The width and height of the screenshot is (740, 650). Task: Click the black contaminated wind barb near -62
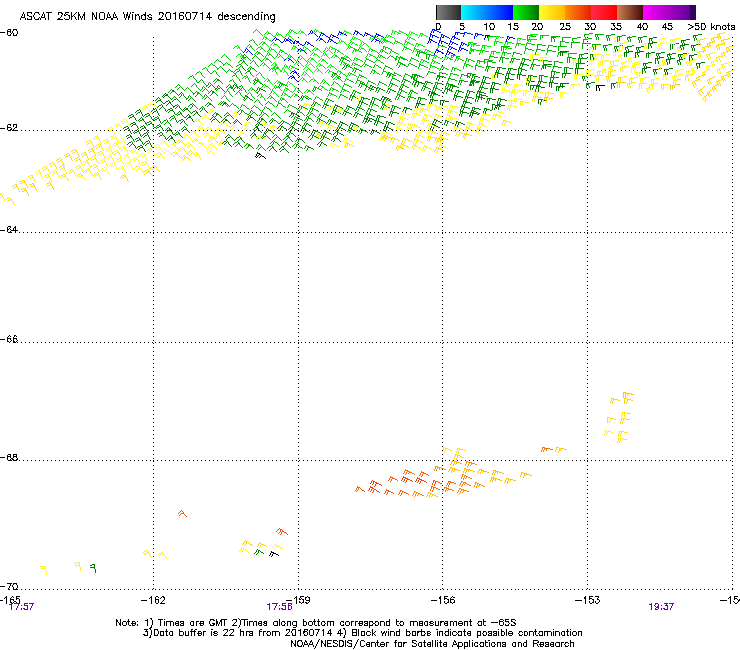[x=261, y=155]
